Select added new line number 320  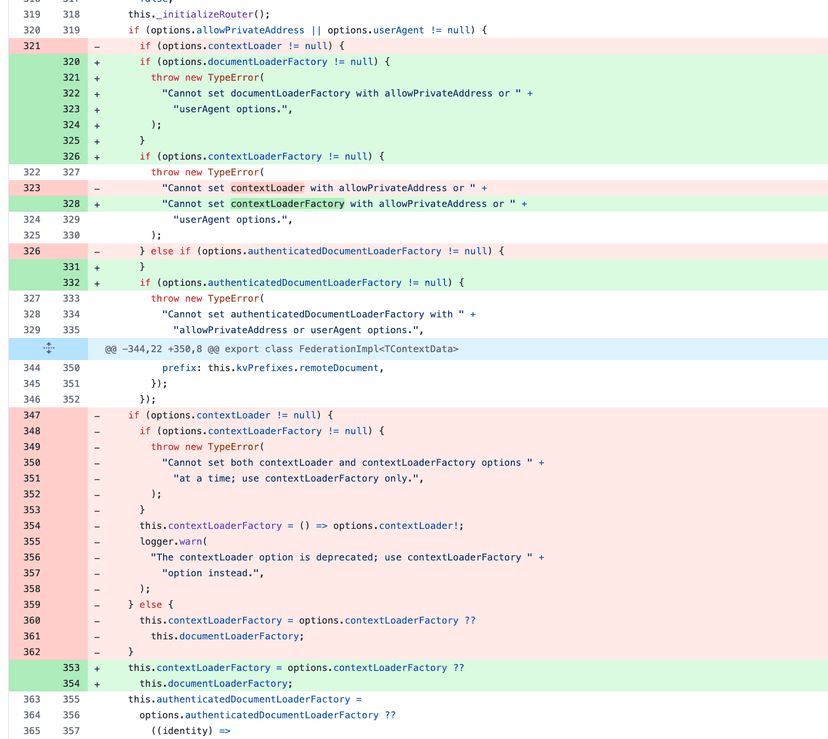(x=70, y=62)
